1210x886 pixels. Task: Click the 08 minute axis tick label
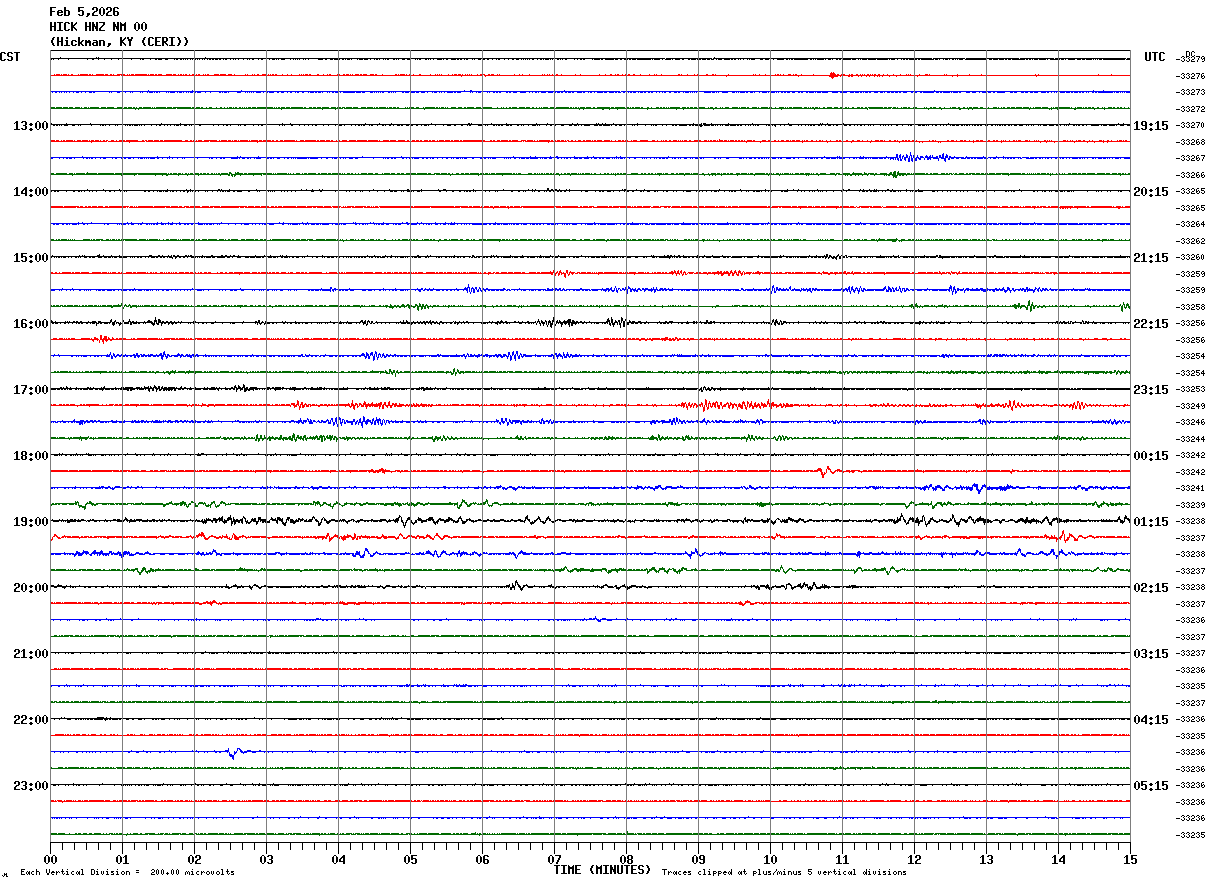627,859
